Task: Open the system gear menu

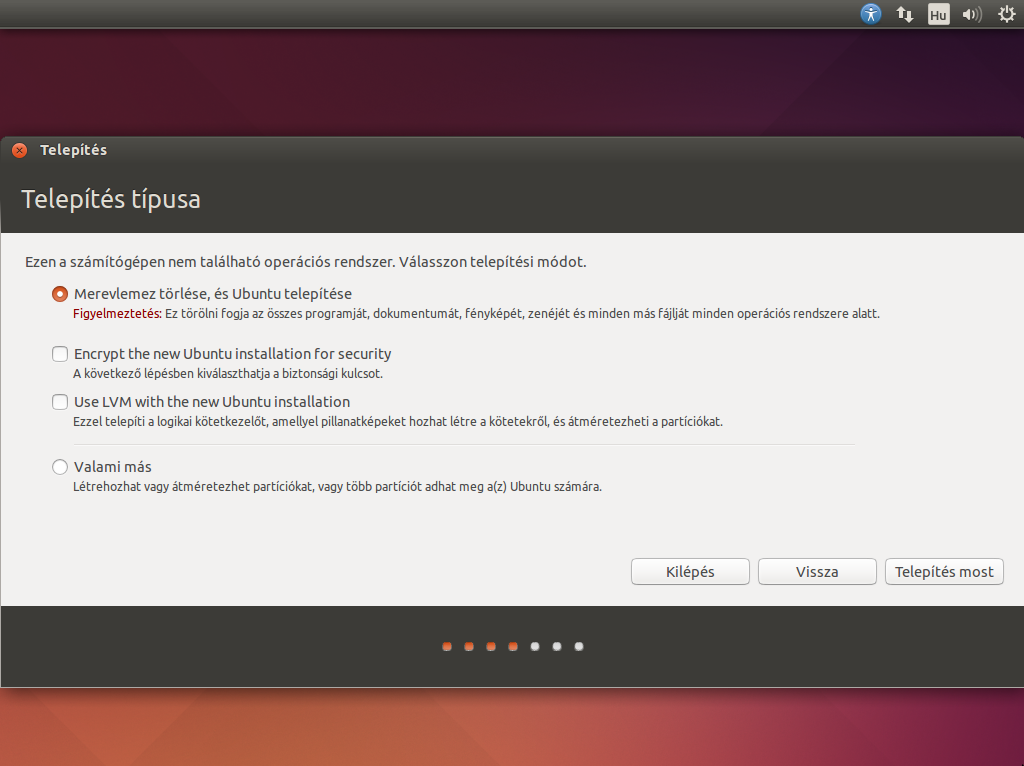Action: (1006, 14)
